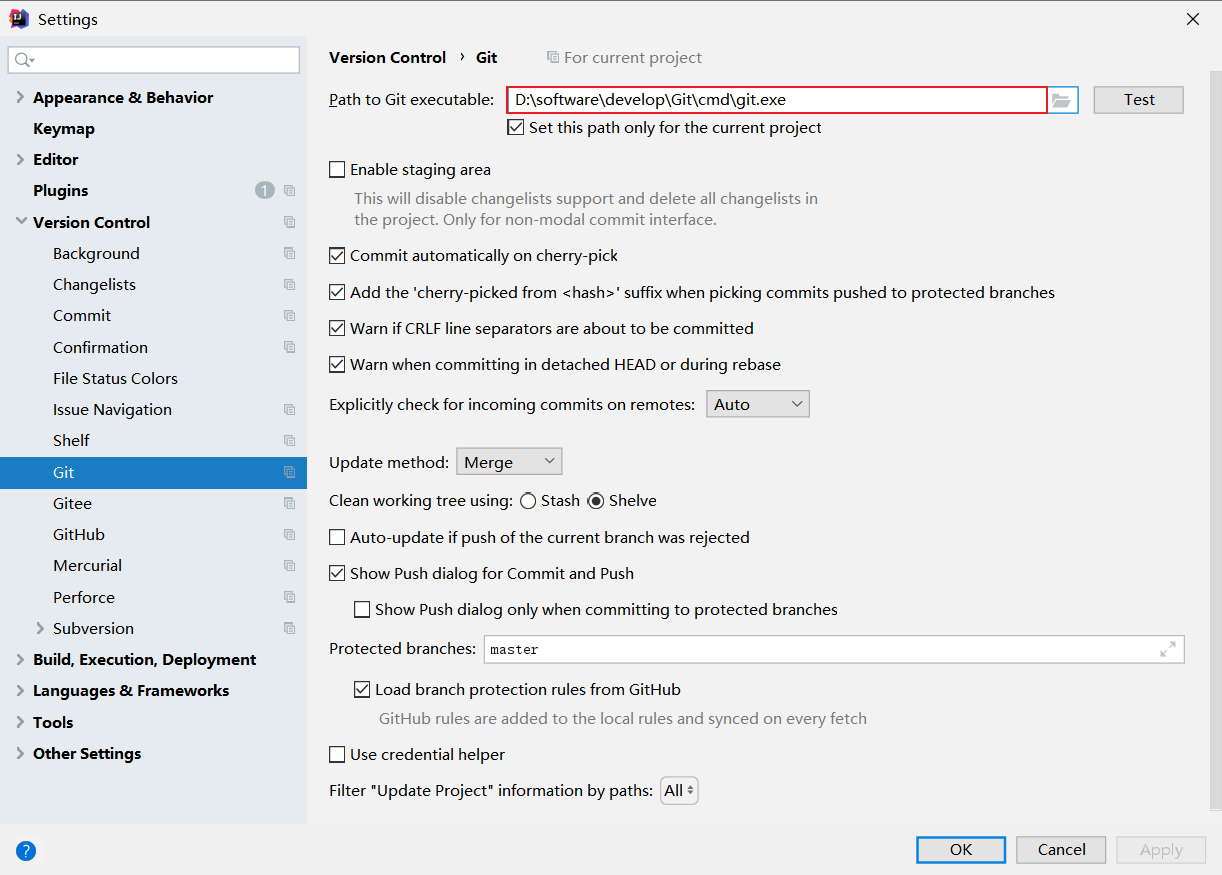Click the vertical scrollbar of settings panel

pyautogui.click(x=1216, y=440)
